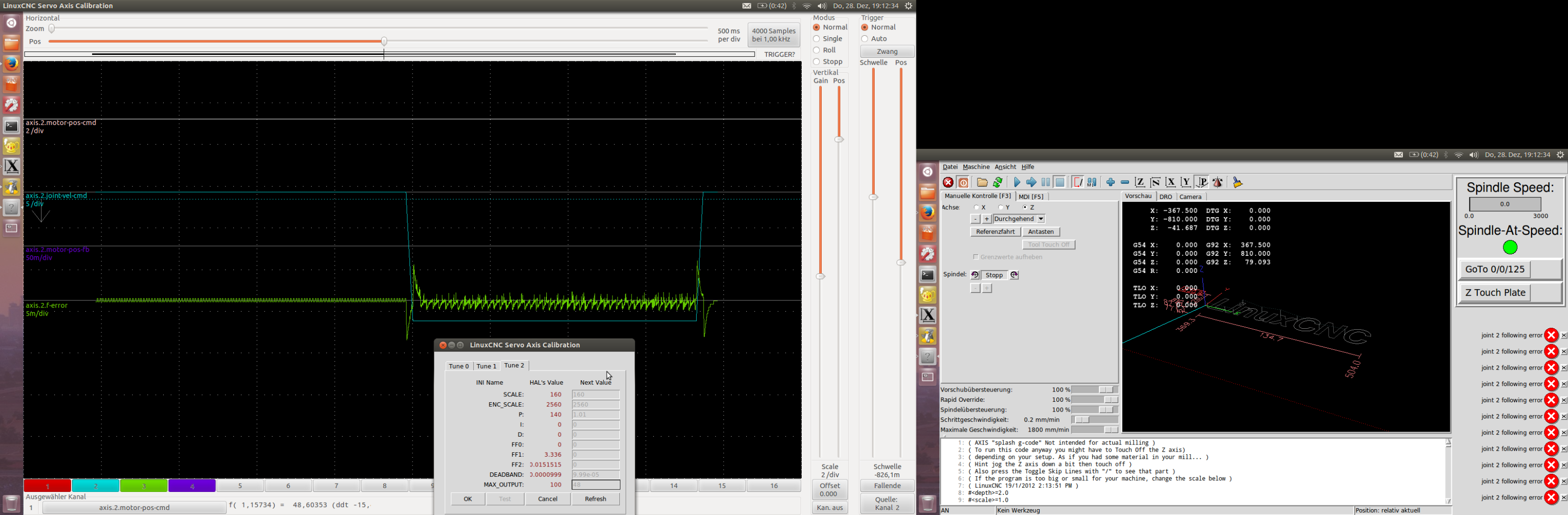Click Cancel in the calibration dialog
Viewport: 1568px width, 515px height.
548,499
